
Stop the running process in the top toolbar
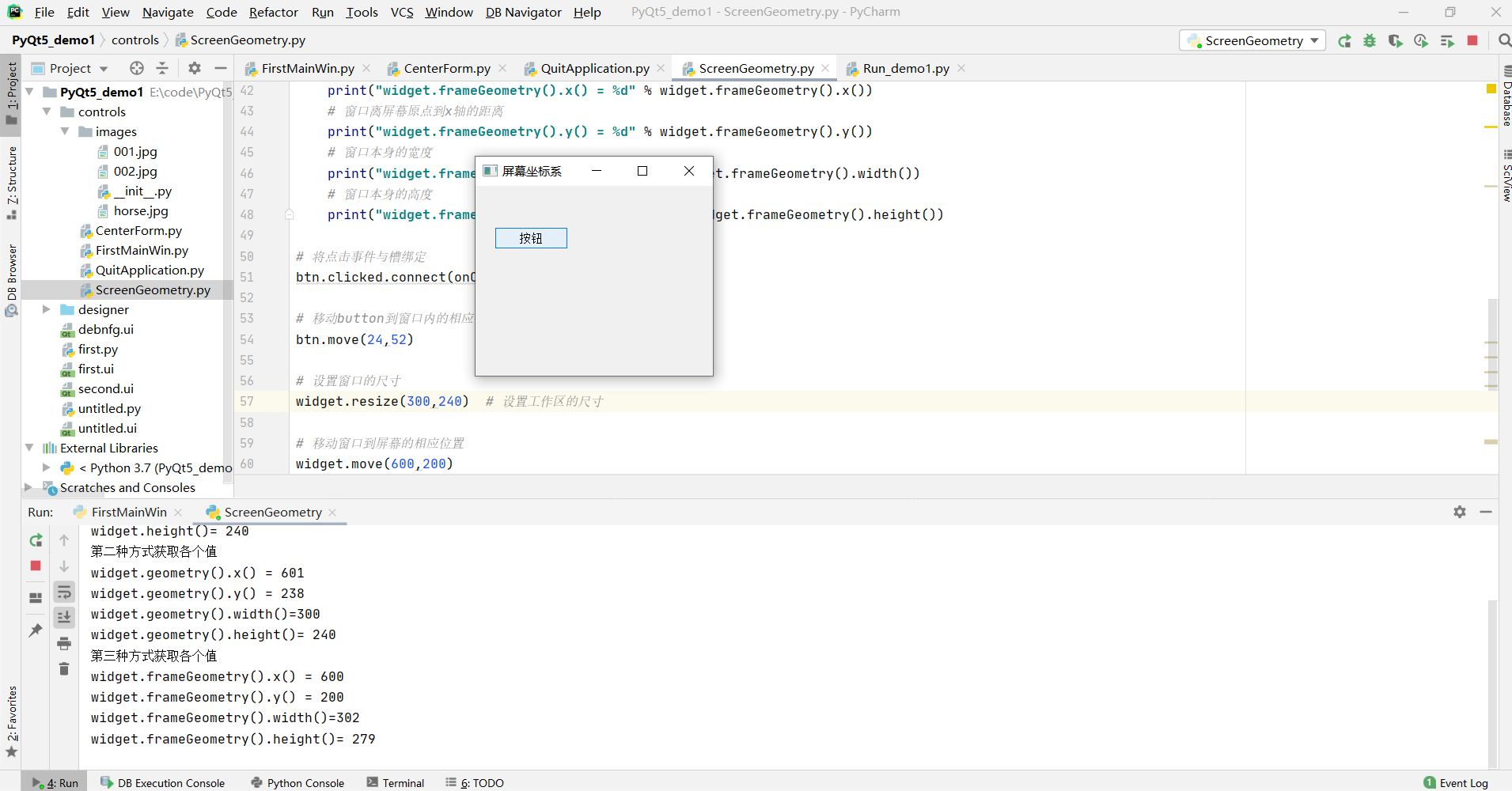(1472, 41)
